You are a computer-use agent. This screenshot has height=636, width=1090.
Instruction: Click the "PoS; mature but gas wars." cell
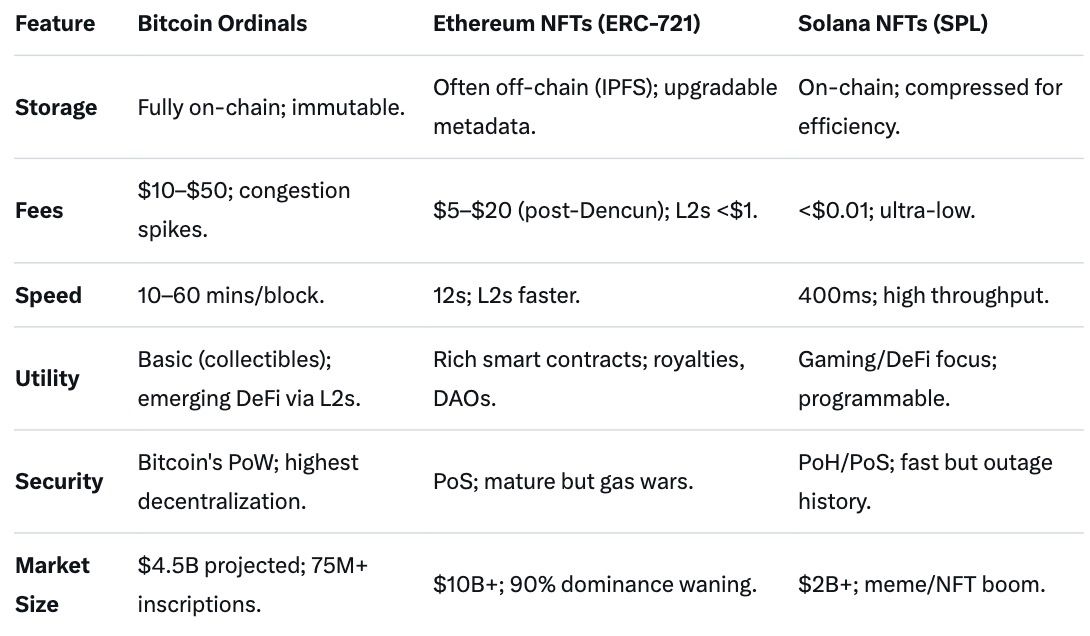[563, 481]
